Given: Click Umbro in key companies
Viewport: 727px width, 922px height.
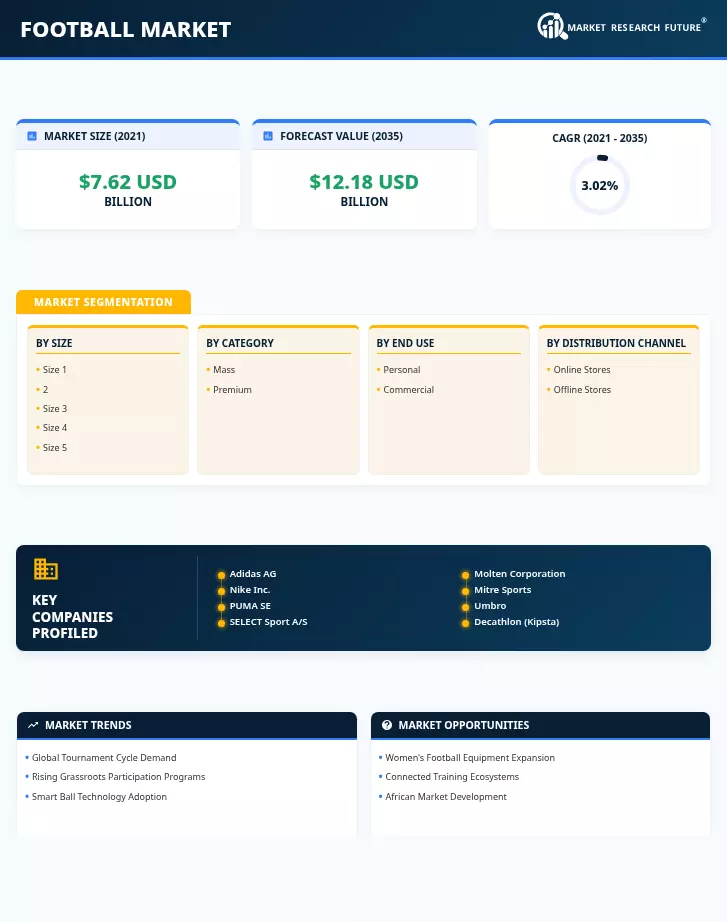Looking at the screenshot, I should pyautogui.click(x=490, y=605).
